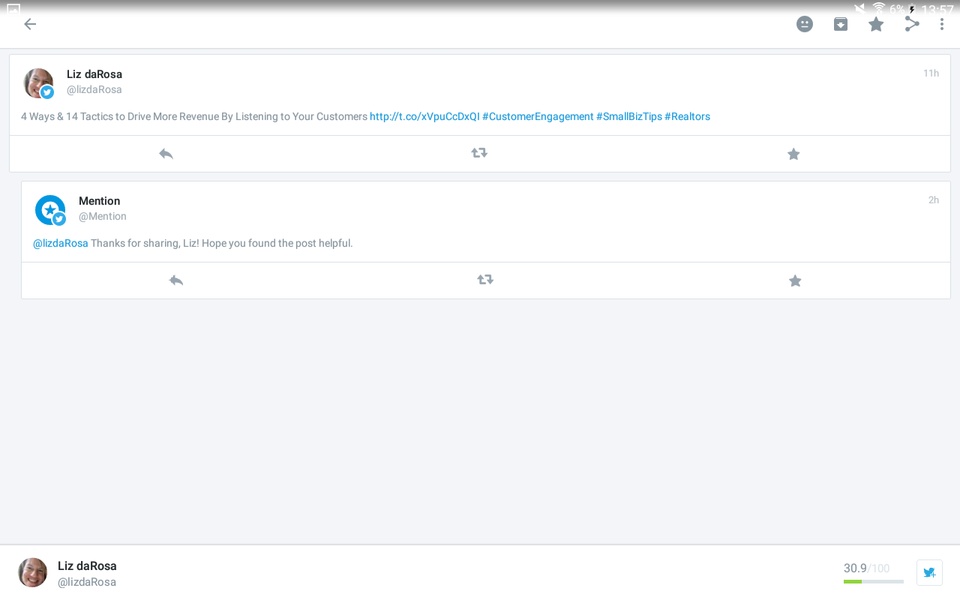The image size is (960, 600).
Task: Select the @lizdaRosa handle in the bottom bar
Action: 86,582
